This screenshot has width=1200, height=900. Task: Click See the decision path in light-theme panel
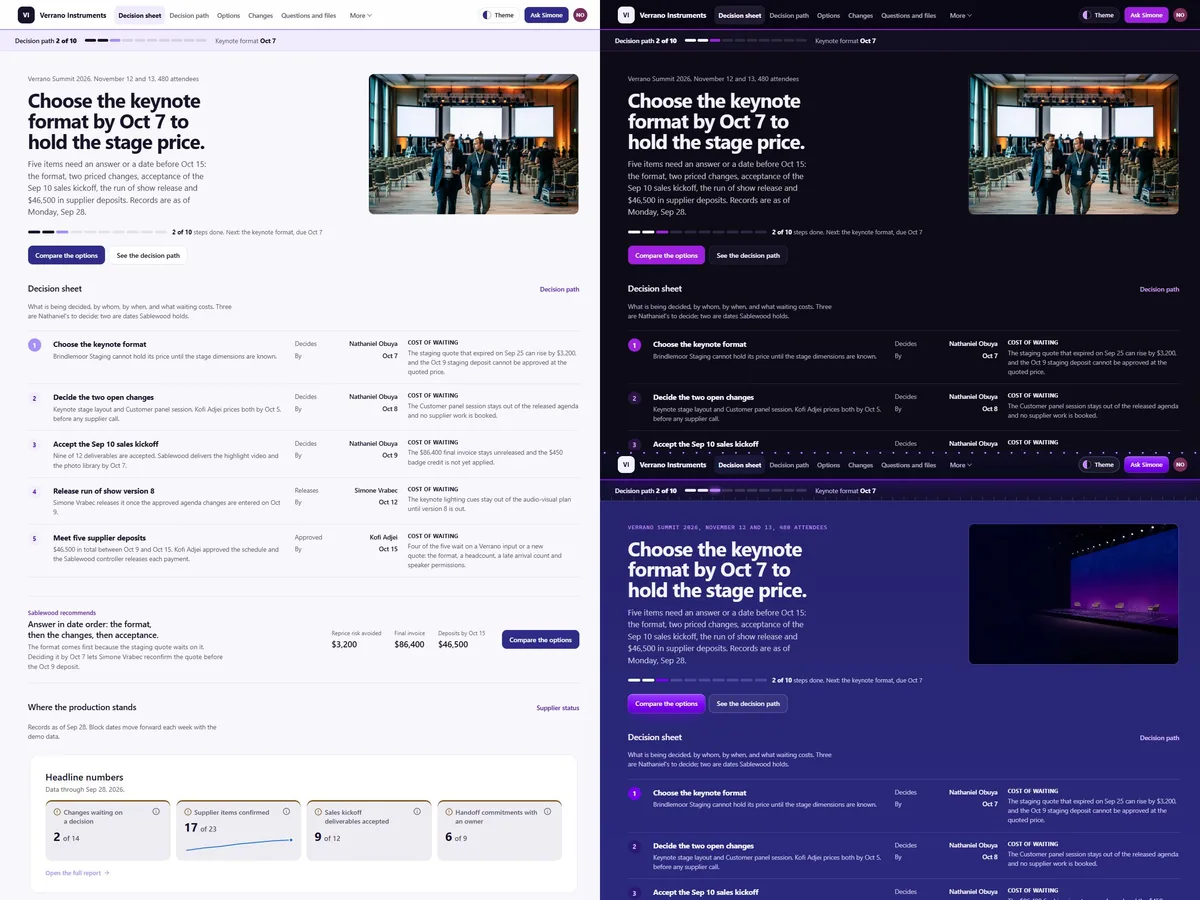(148, 255)
